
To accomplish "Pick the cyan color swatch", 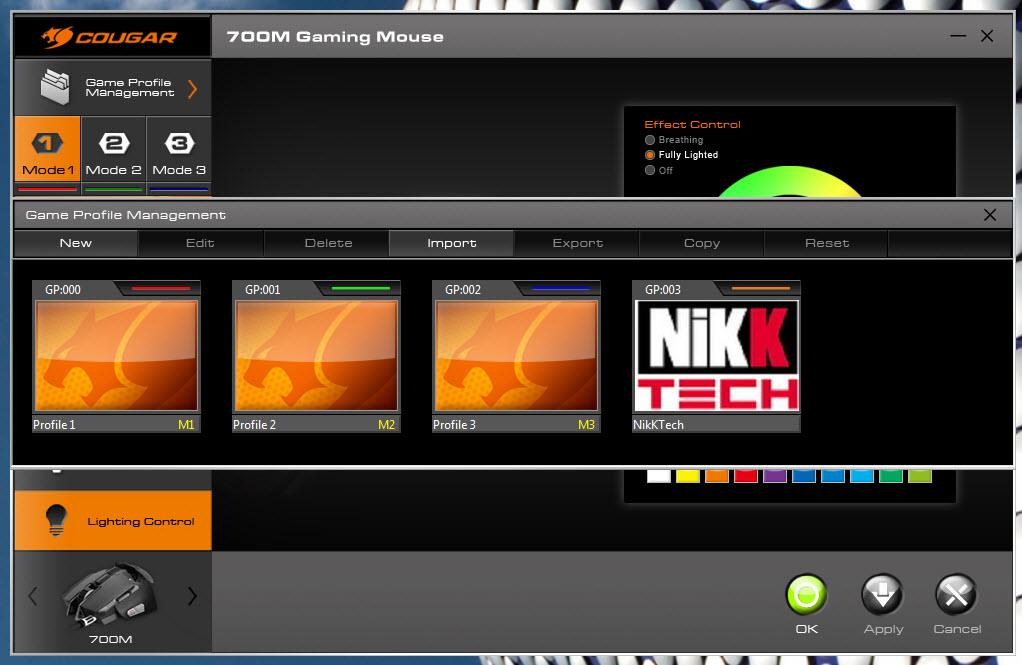I will 862,476.
